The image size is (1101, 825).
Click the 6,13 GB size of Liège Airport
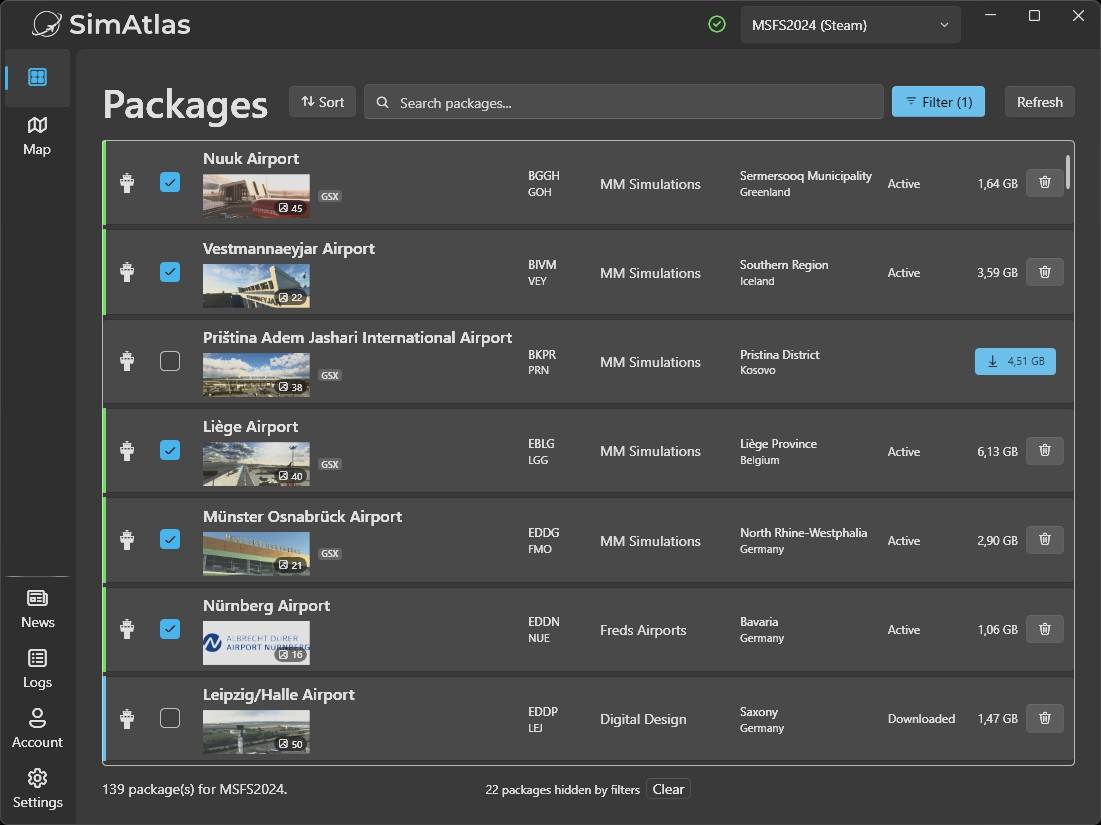(x=997, y=451)
